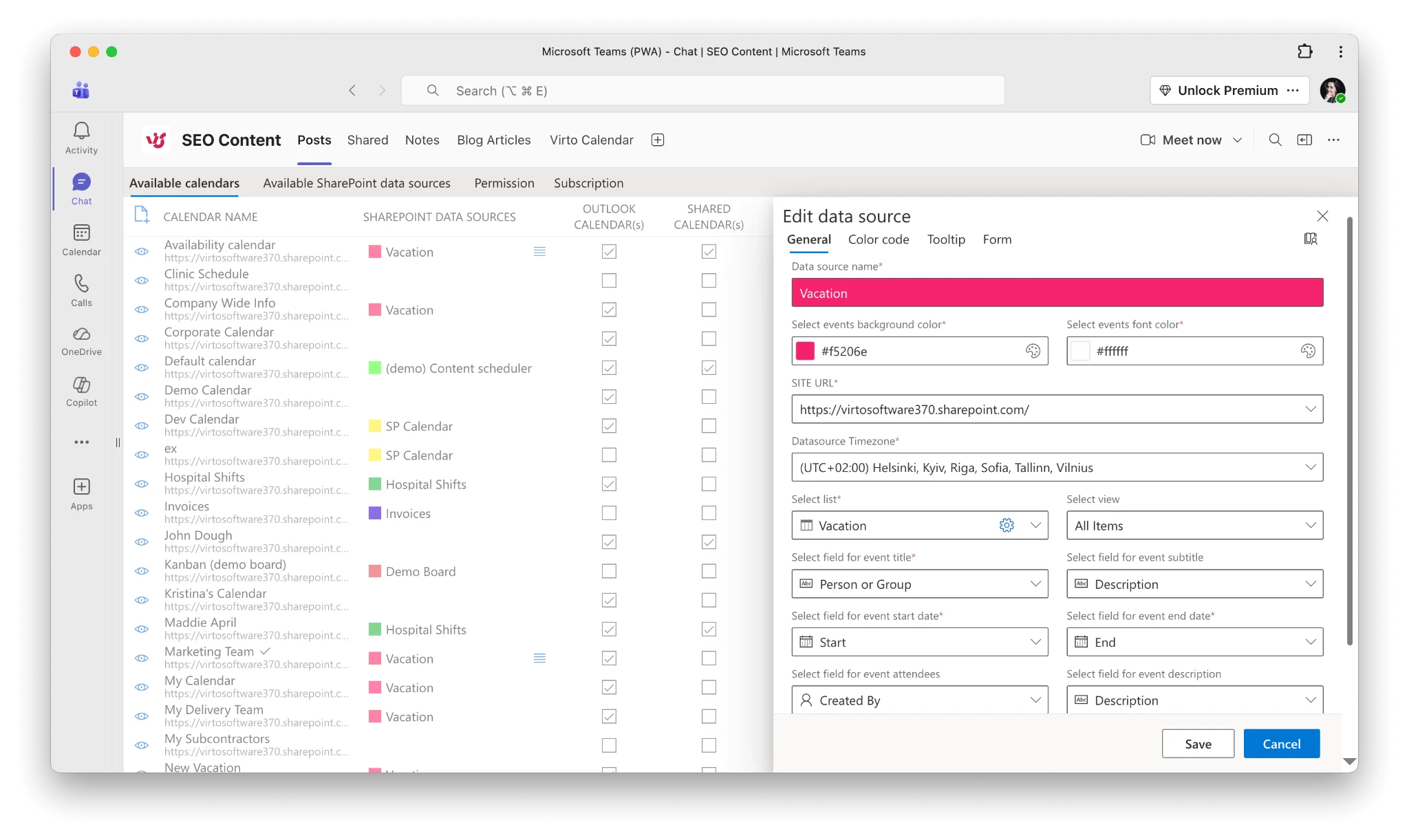Screen dimensions: 1409x840
Task: Click the Cancel button
Action: pos(1281,744)
